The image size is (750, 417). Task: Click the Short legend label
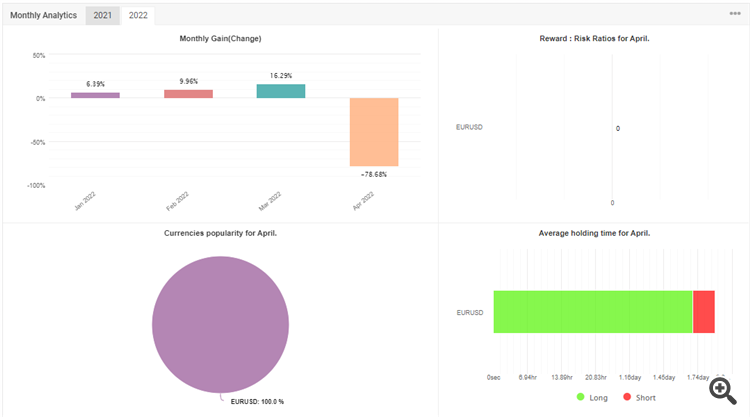pos(646,397)
